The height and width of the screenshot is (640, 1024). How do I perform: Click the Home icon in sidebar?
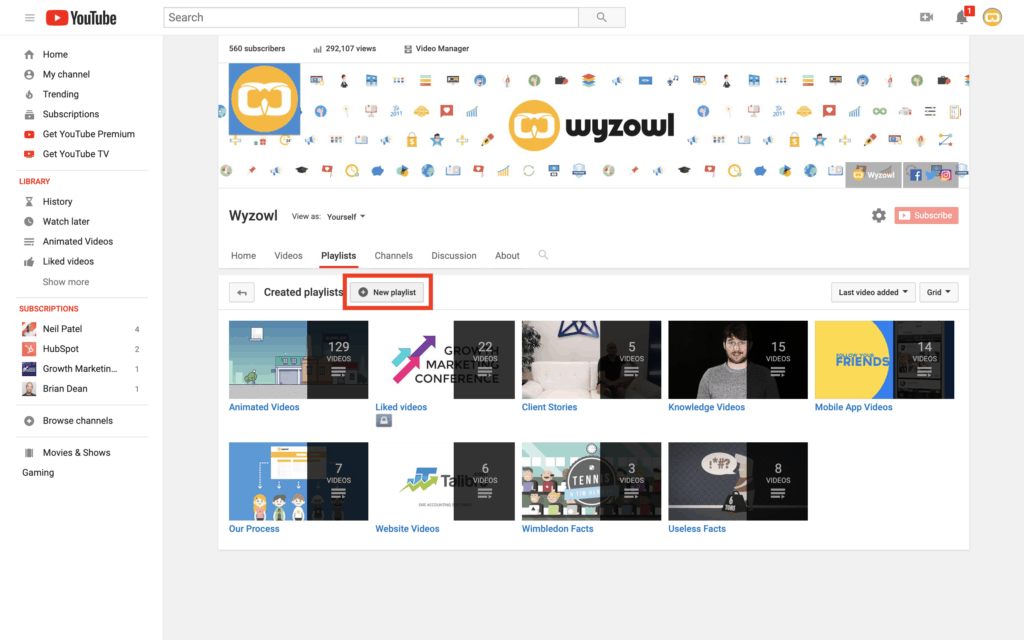(x=29, y=55)
